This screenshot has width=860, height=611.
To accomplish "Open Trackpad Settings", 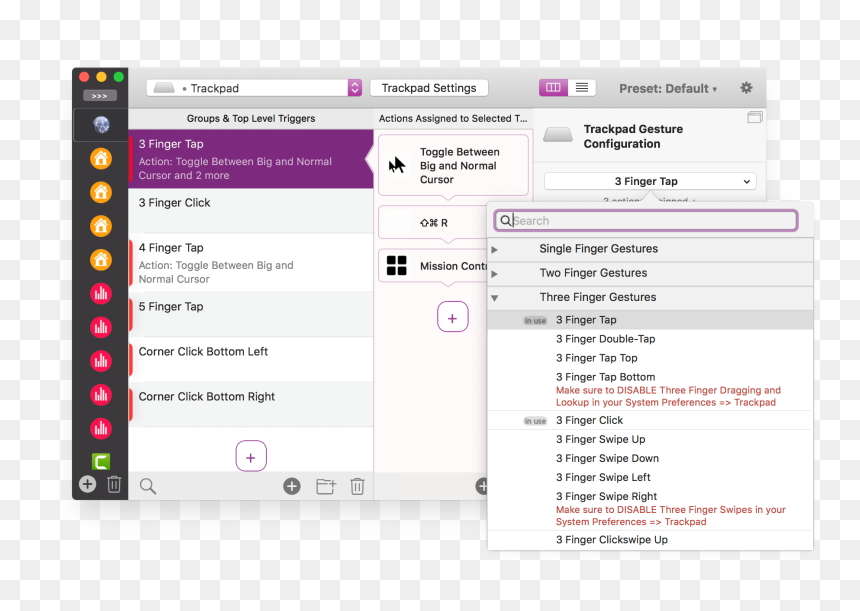I will (429, 88).
